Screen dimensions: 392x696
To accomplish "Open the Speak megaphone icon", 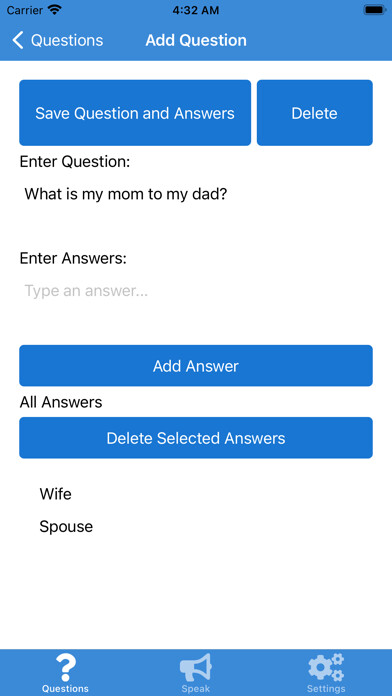I will point(196,667).
